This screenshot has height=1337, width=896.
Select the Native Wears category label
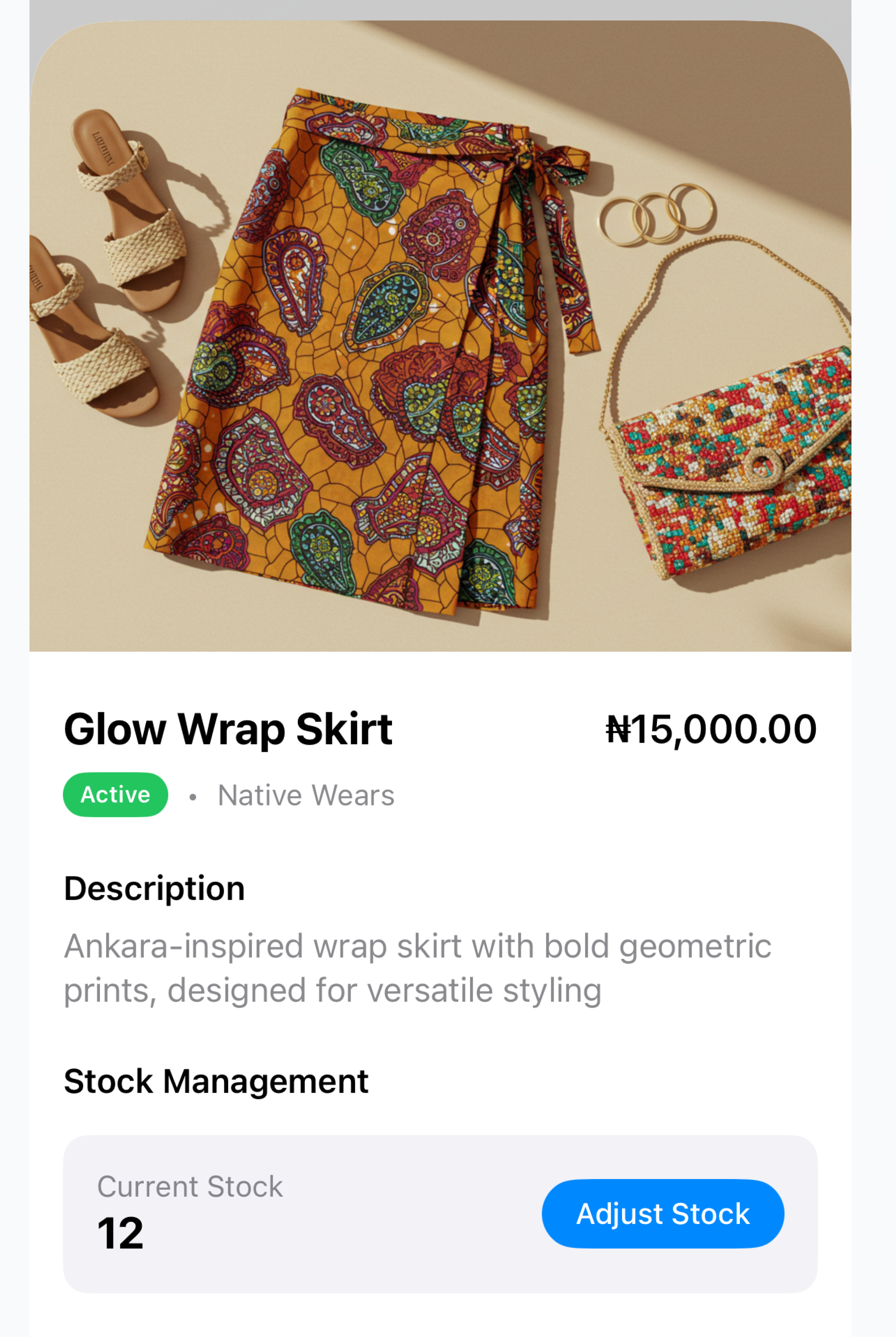click(306, 795)
